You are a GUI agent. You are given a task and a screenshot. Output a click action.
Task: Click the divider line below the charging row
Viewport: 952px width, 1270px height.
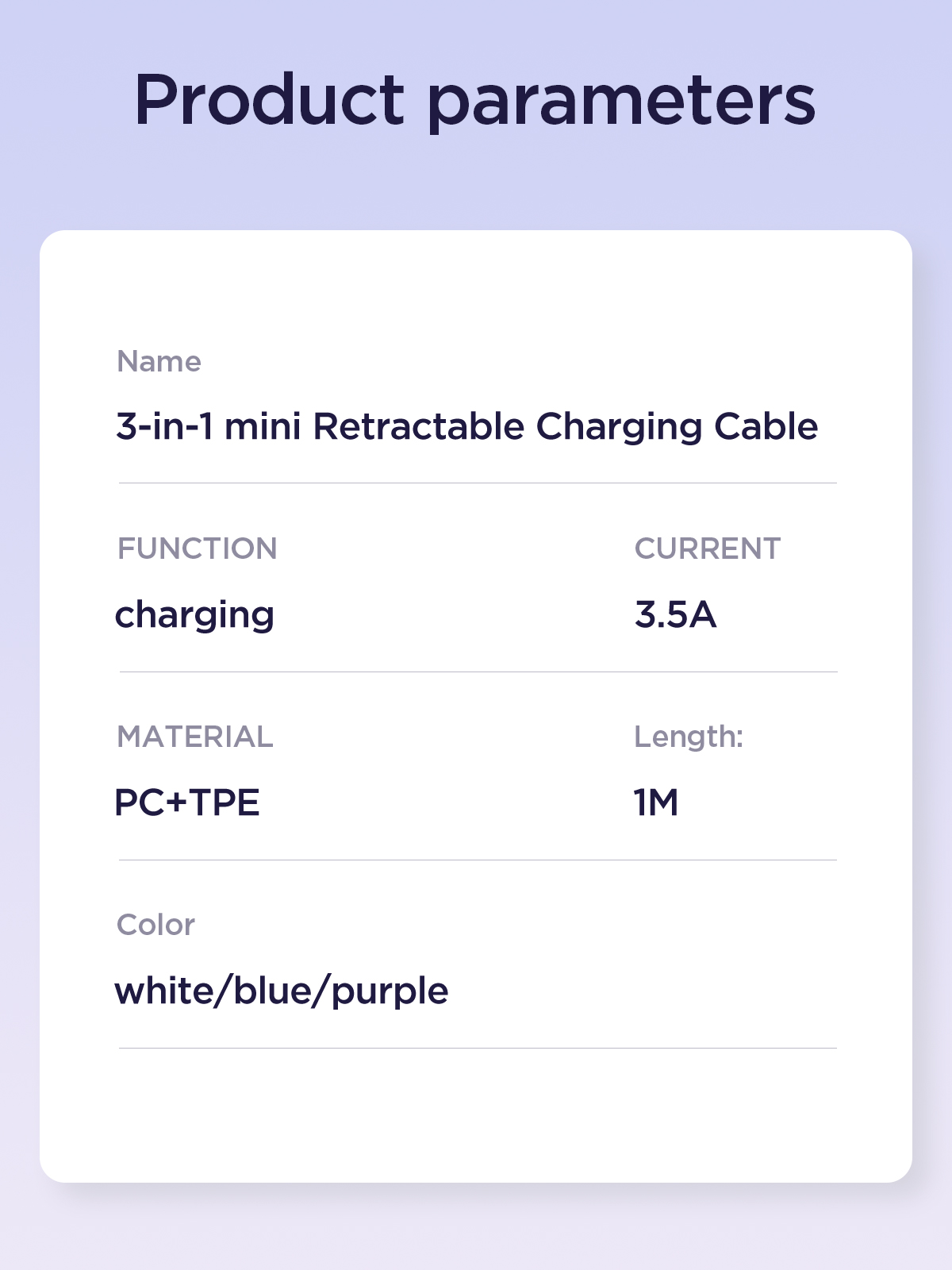coord(478,672)
